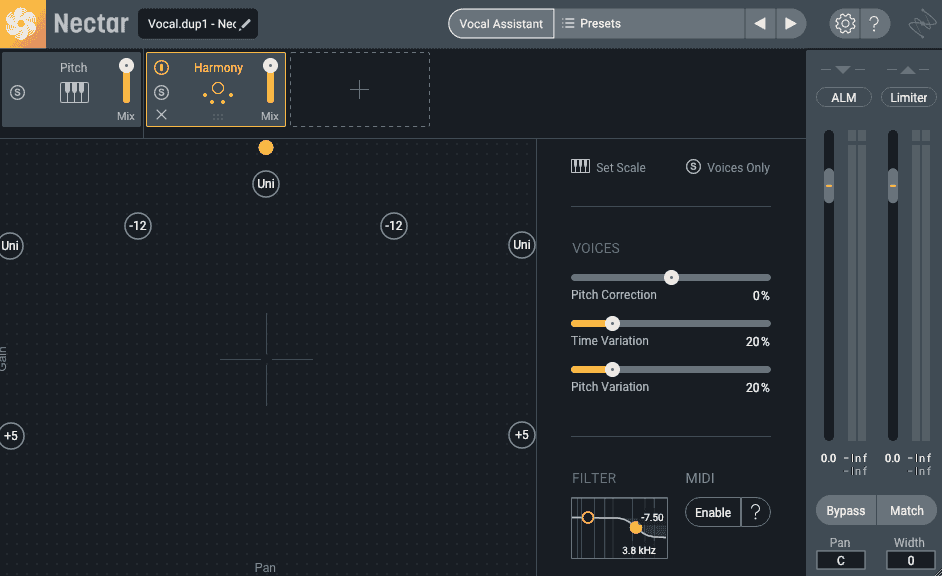The height and width of the screenshot is (576, 942).
Task: Click the Pitch module piano keys icon
Action: 74,92
